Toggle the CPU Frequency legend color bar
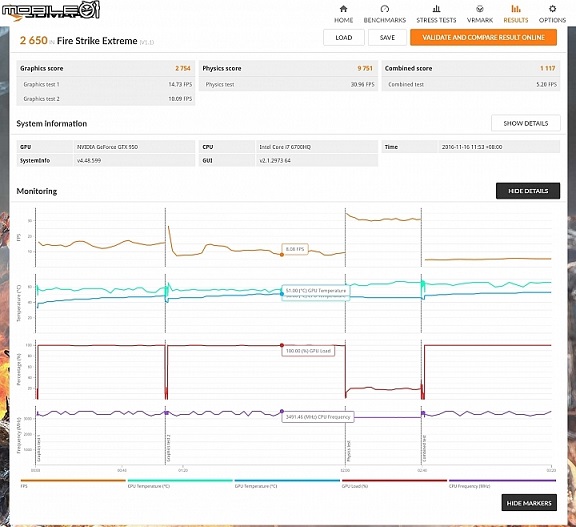 [502, 480]
